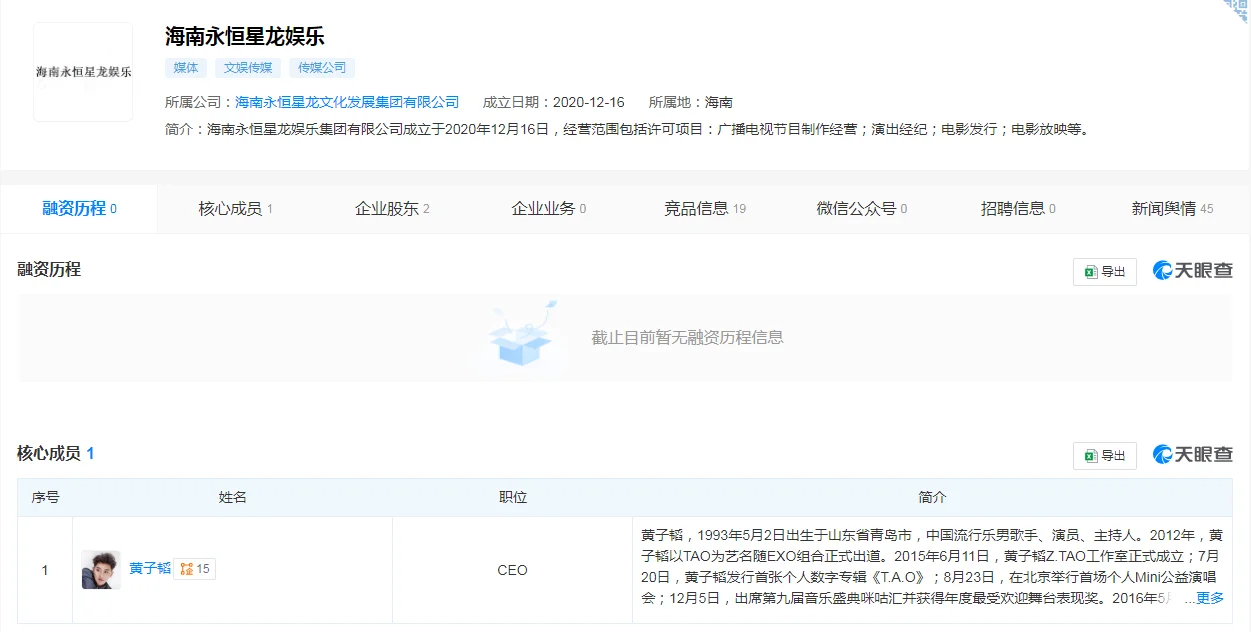The height and width of the screenshot is (632, 1251).
Task: Click the 截止目前暂无融资历程信息 message
Action: point(687,338)
